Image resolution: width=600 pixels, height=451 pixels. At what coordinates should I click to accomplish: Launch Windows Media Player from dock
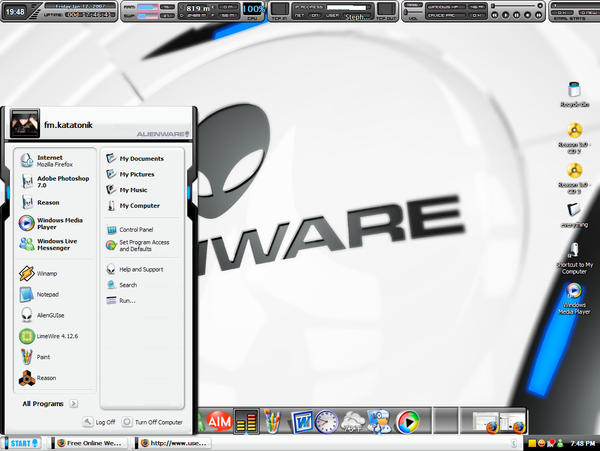408,422
